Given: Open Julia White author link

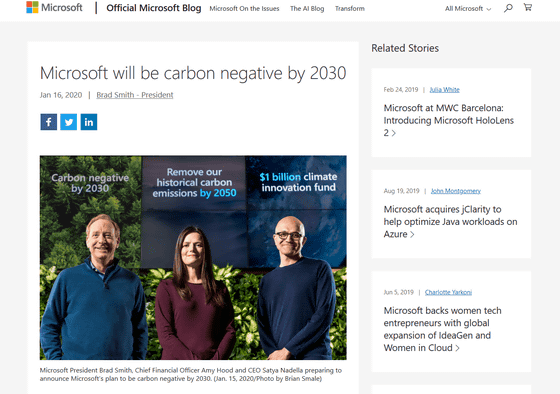Looking at the screenshot, I should coord(445,90).
